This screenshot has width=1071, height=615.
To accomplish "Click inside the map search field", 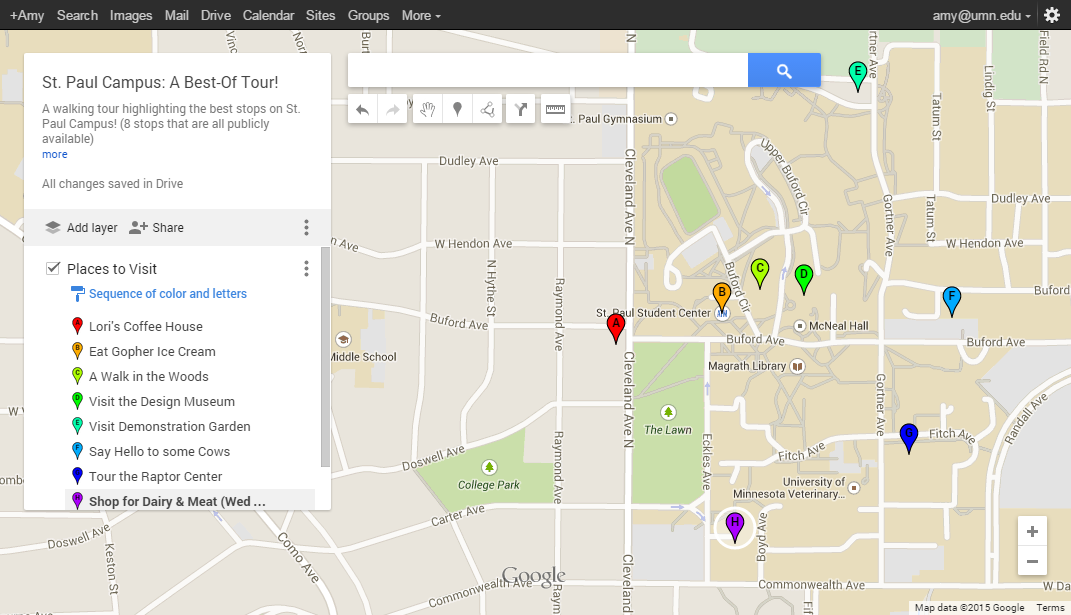I will 545,70.
